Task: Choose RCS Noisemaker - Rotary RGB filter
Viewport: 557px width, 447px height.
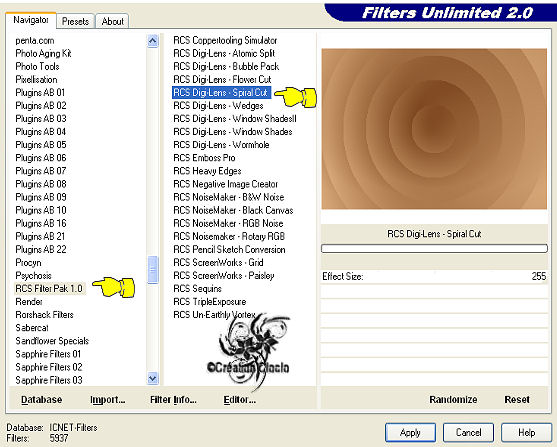Action: point(229,237)
